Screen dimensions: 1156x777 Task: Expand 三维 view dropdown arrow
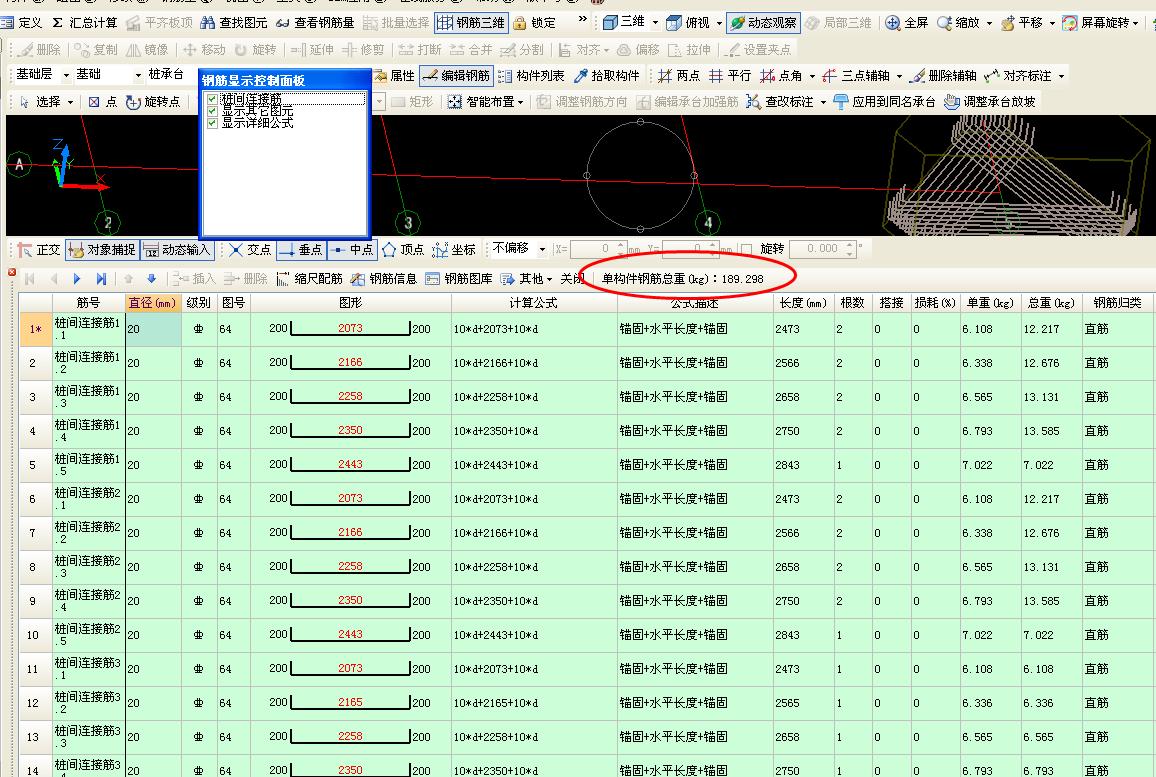tap(655, 23)
